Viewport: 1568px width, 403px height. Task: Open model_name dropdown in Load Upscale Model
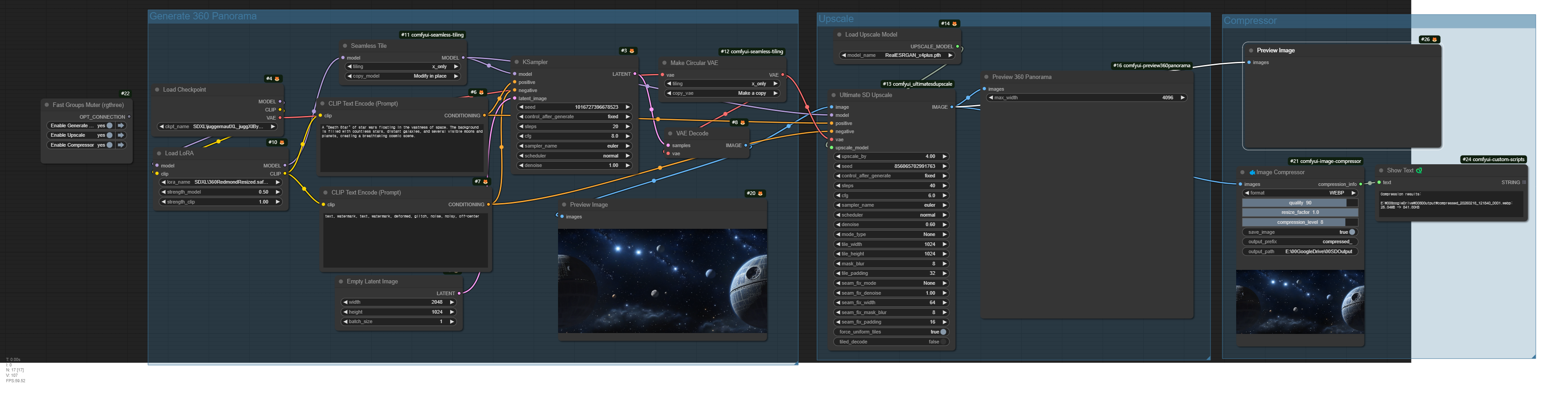point(897,56)
